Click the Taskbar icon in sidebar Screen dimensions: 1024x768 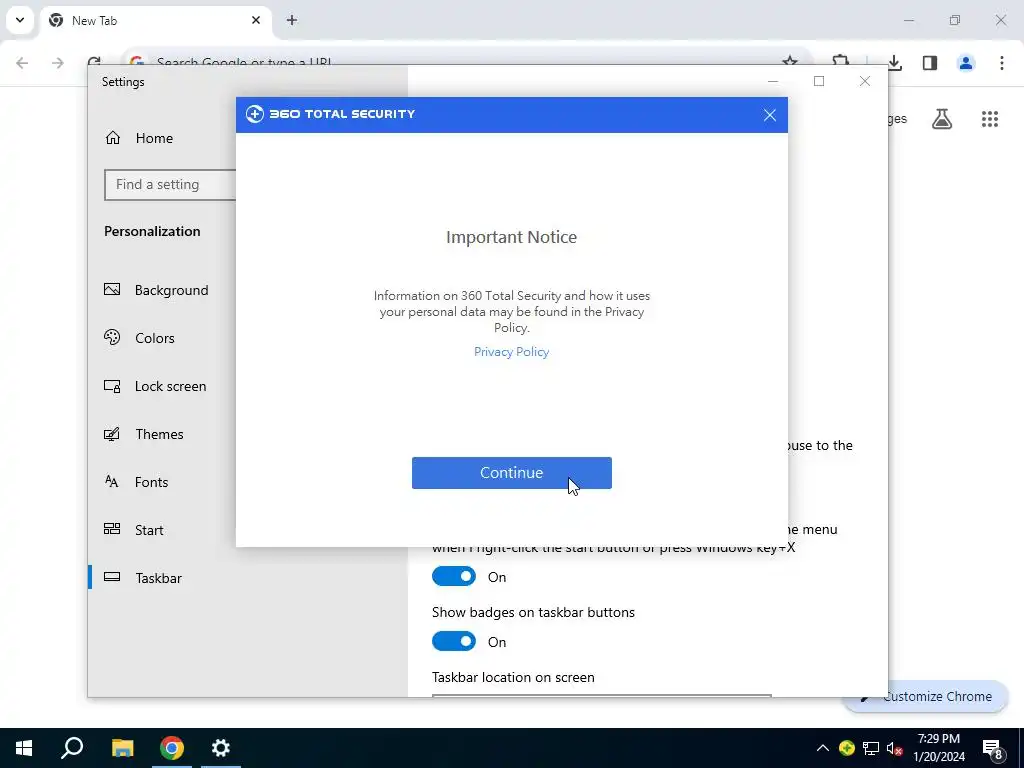(112, 577)
